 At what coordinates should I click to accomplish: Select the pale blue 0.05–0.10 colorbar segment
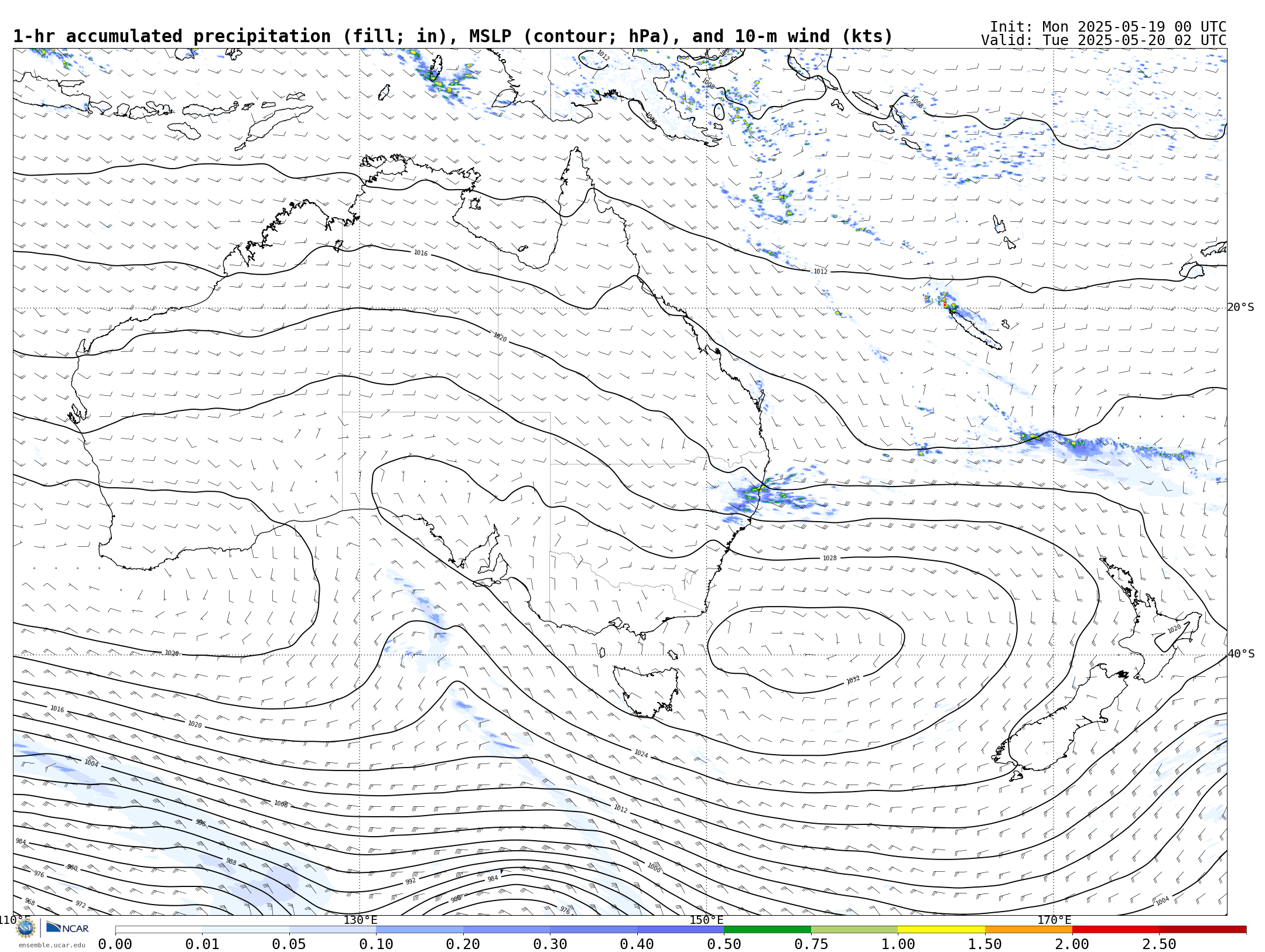click(333, 930)
